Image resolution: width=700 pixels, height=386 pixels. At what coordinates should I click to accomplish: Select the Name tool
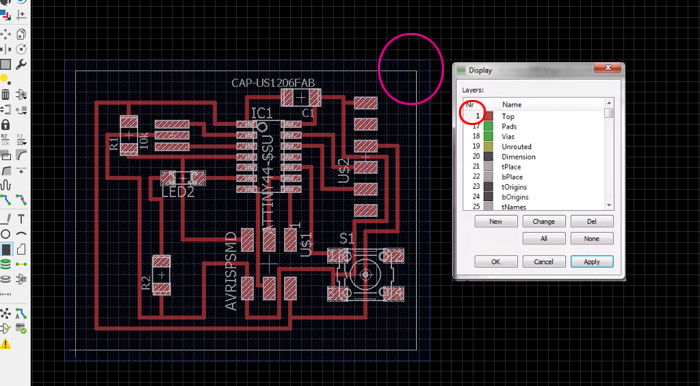tap(5, 140)
